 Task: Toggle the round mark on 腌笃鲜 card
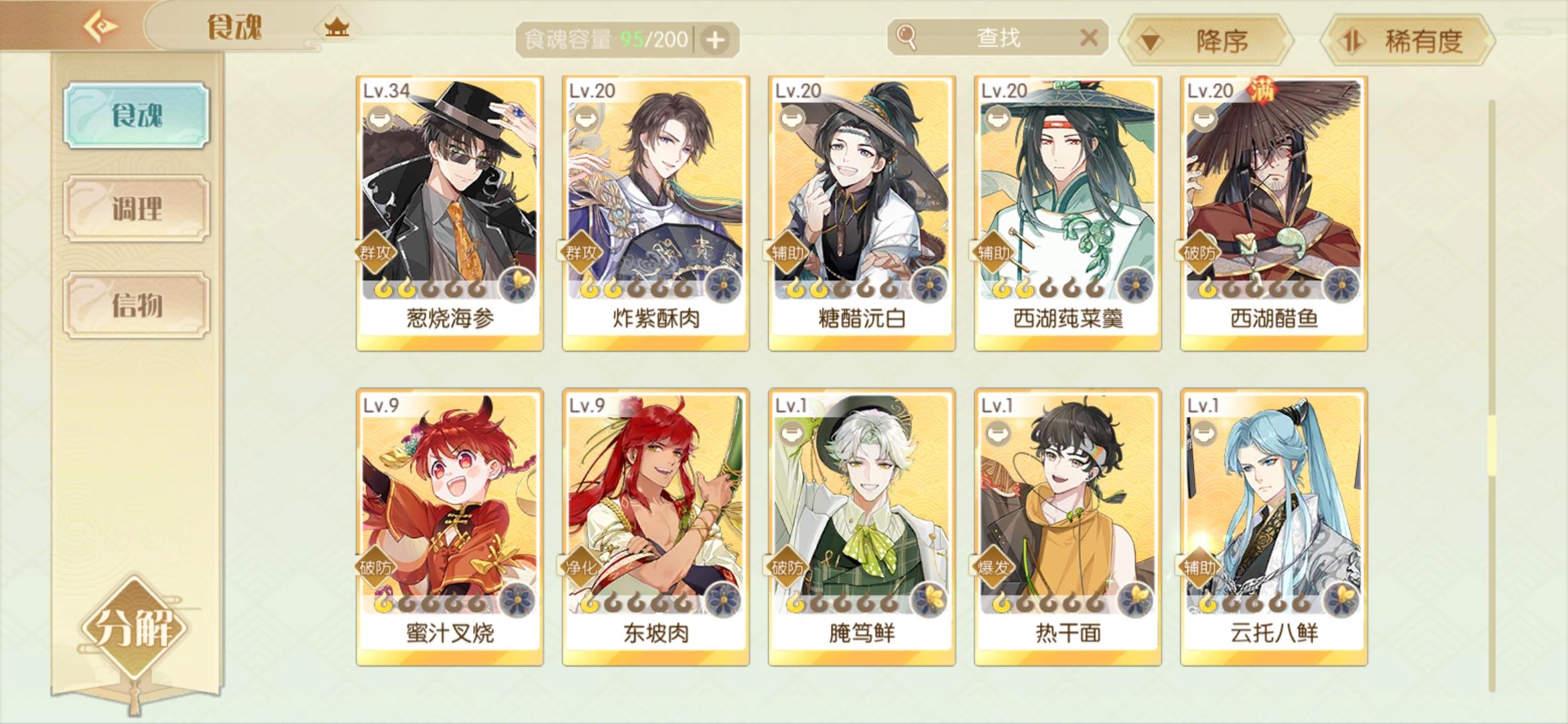pyautogui.click(x=791, y=433)
